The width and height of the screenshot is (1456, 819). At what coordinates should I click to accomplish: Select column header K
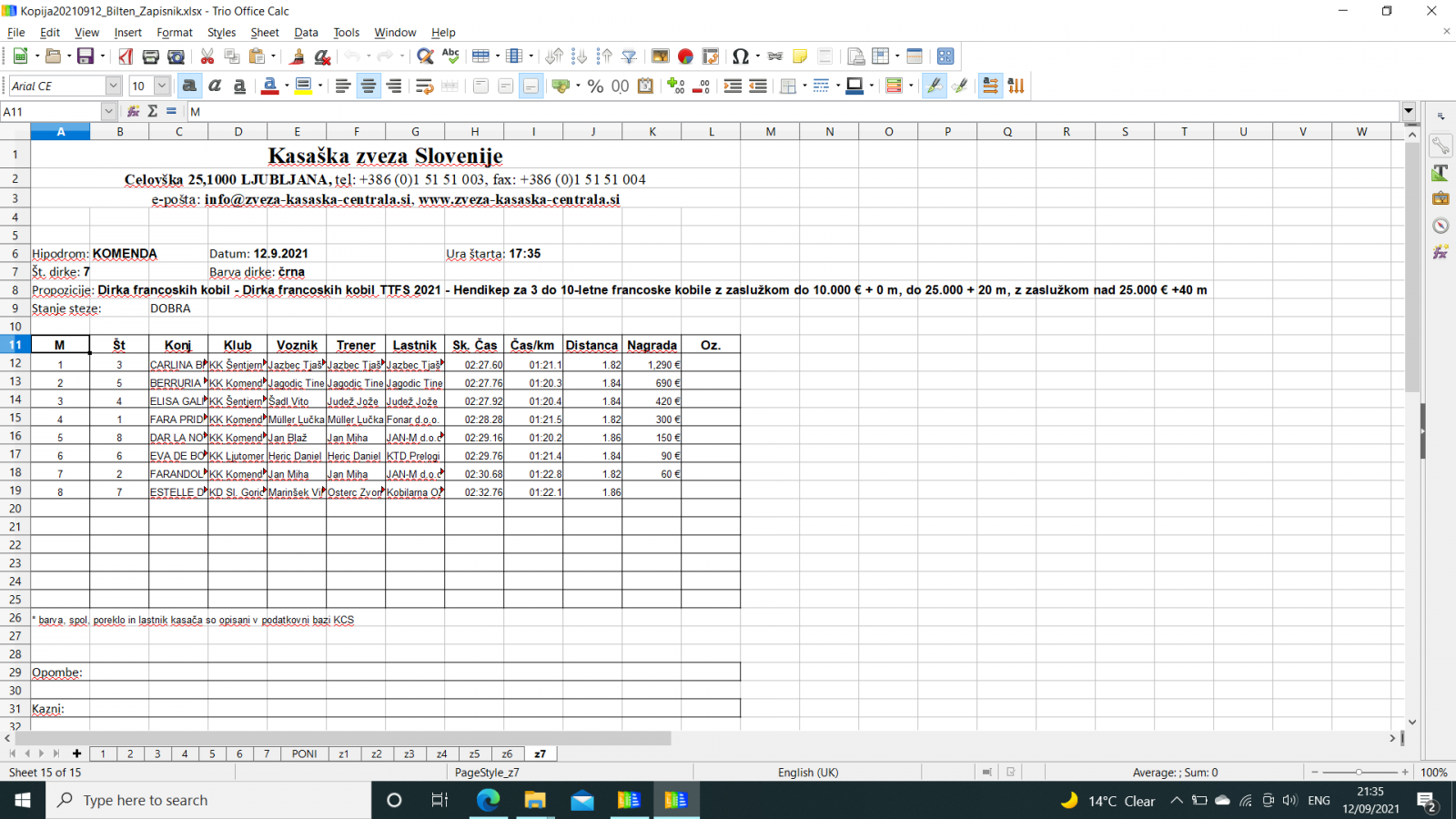click(x=652, y=131)
